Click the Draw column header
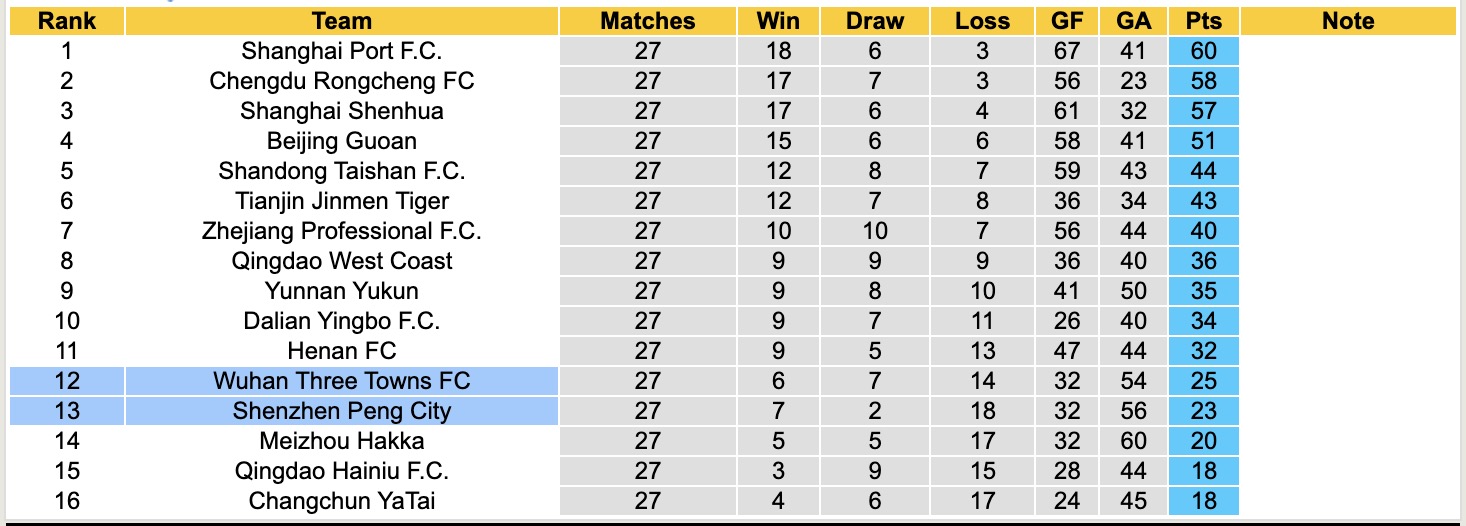 (x=874, y=21)
